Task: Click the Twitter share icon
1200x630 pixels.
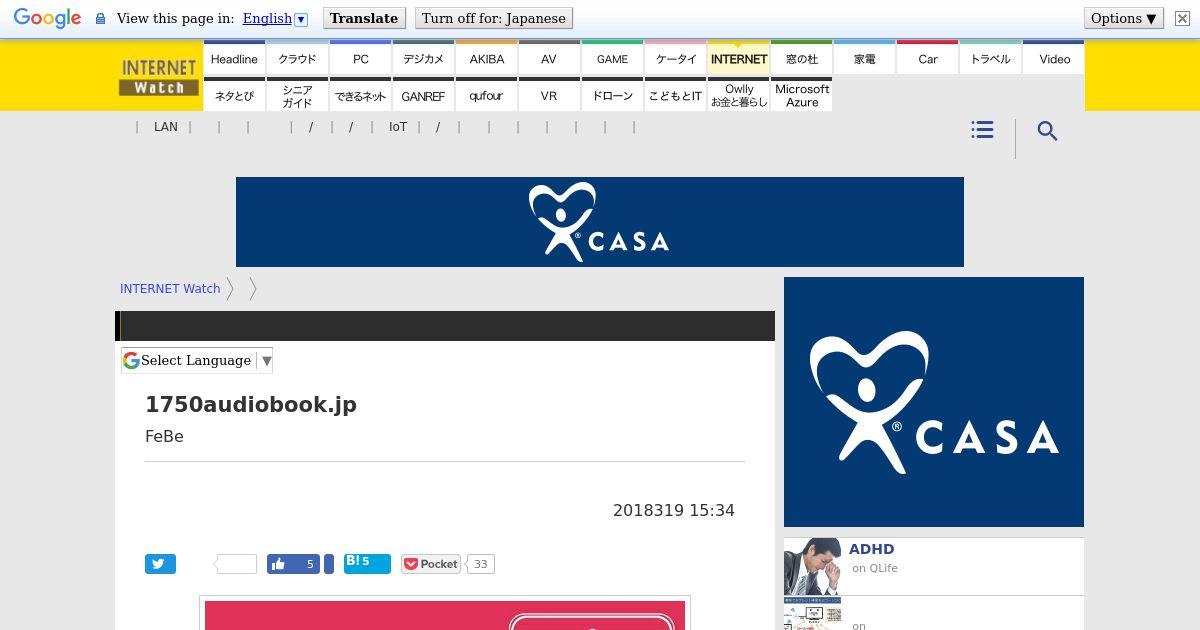Action: 160,564
